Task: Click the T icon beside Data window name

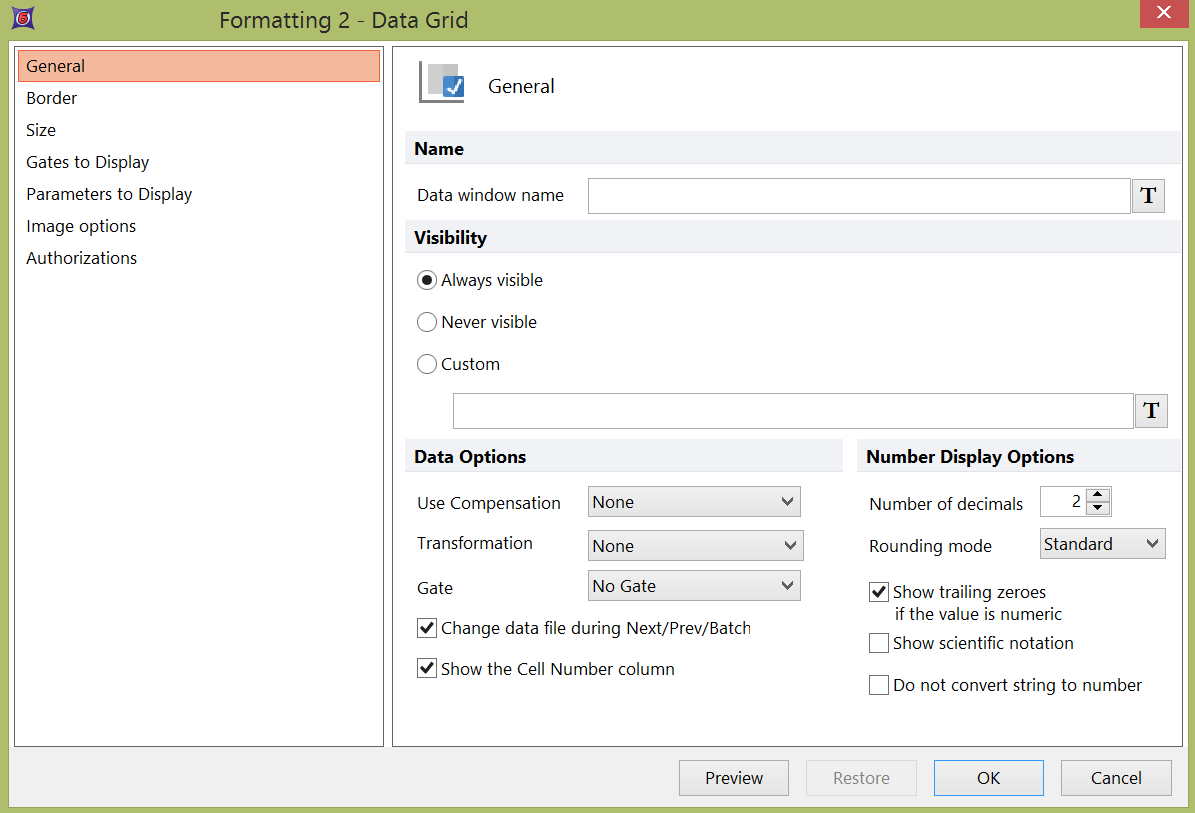Action: (1148, 196)
